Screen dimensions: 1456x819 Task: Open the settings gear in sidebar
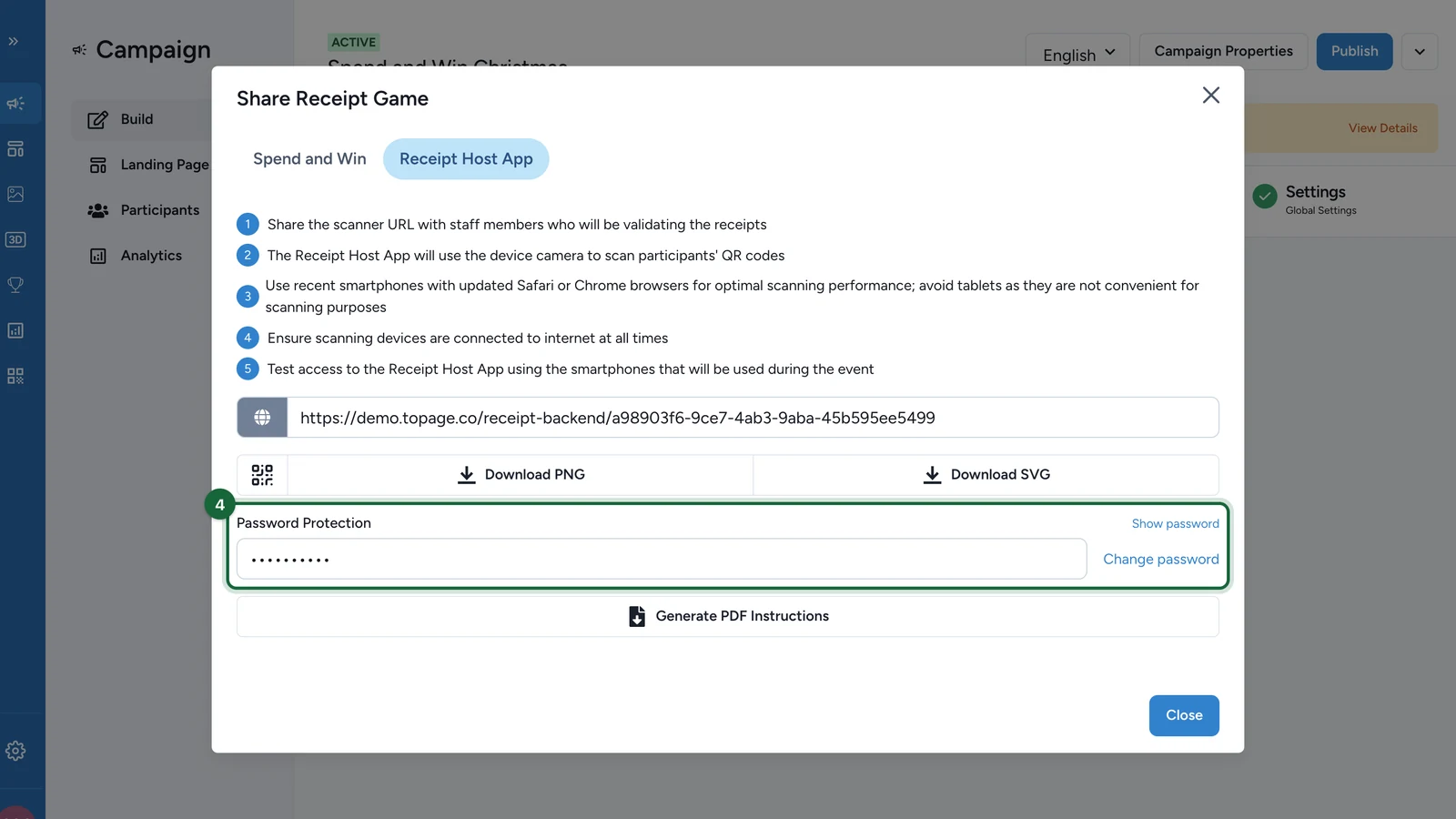click(x=15, y=751)
